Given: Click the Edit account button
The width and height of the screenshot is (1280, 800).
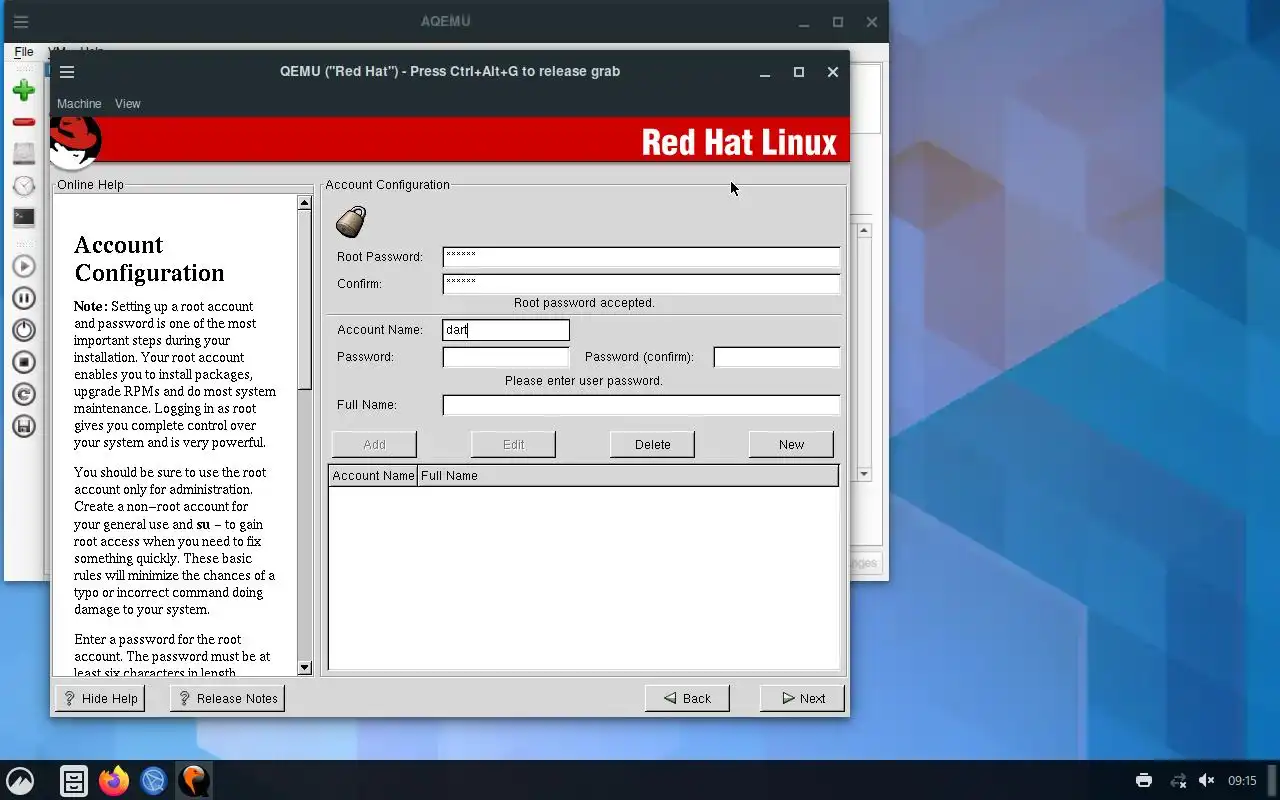Looking at the screenshot, I should click(x=513, y=445).
